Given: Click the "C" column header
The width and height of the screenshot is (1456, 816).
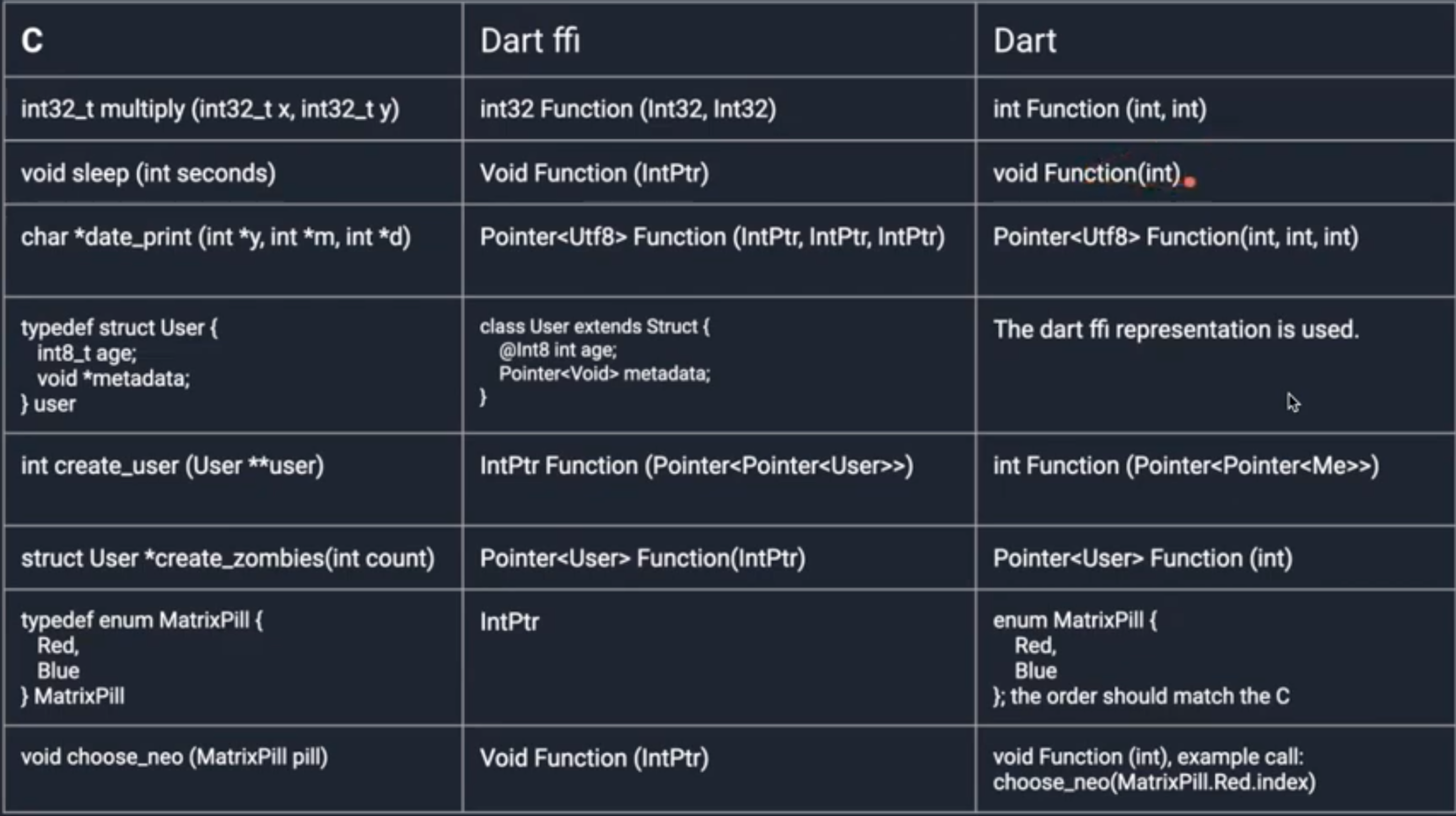Looking at the screenshot, I should (32, 41).
